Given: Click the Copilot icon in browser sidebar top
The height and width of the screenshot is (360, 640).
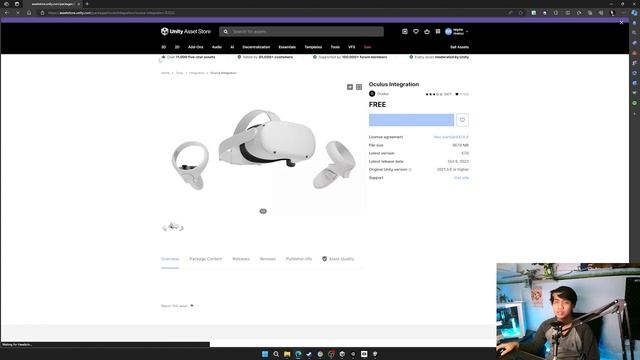Looking at the screenshot, I should [634, 13].
